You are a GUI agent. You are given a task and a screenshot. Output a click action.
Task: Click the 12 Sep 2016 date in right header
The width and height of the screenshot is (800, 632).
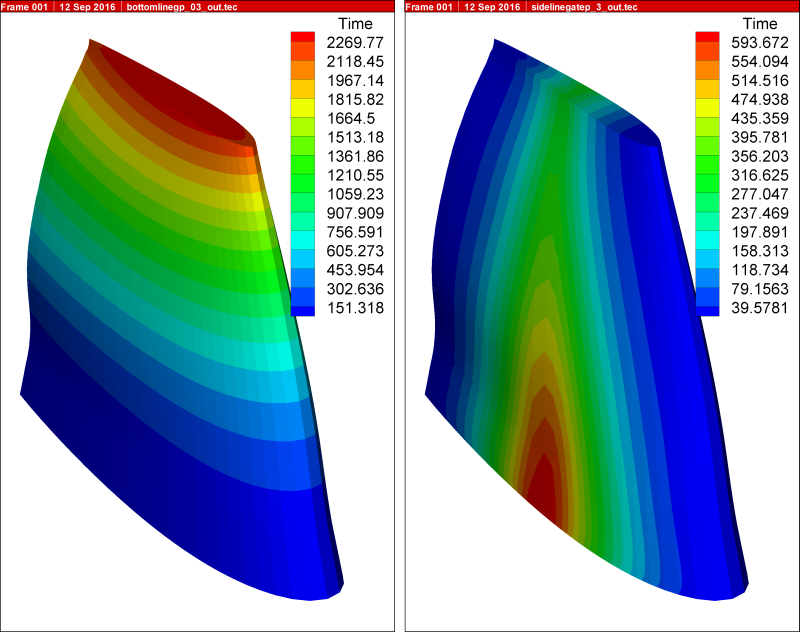pyautogui.click(x=488, y=7)
